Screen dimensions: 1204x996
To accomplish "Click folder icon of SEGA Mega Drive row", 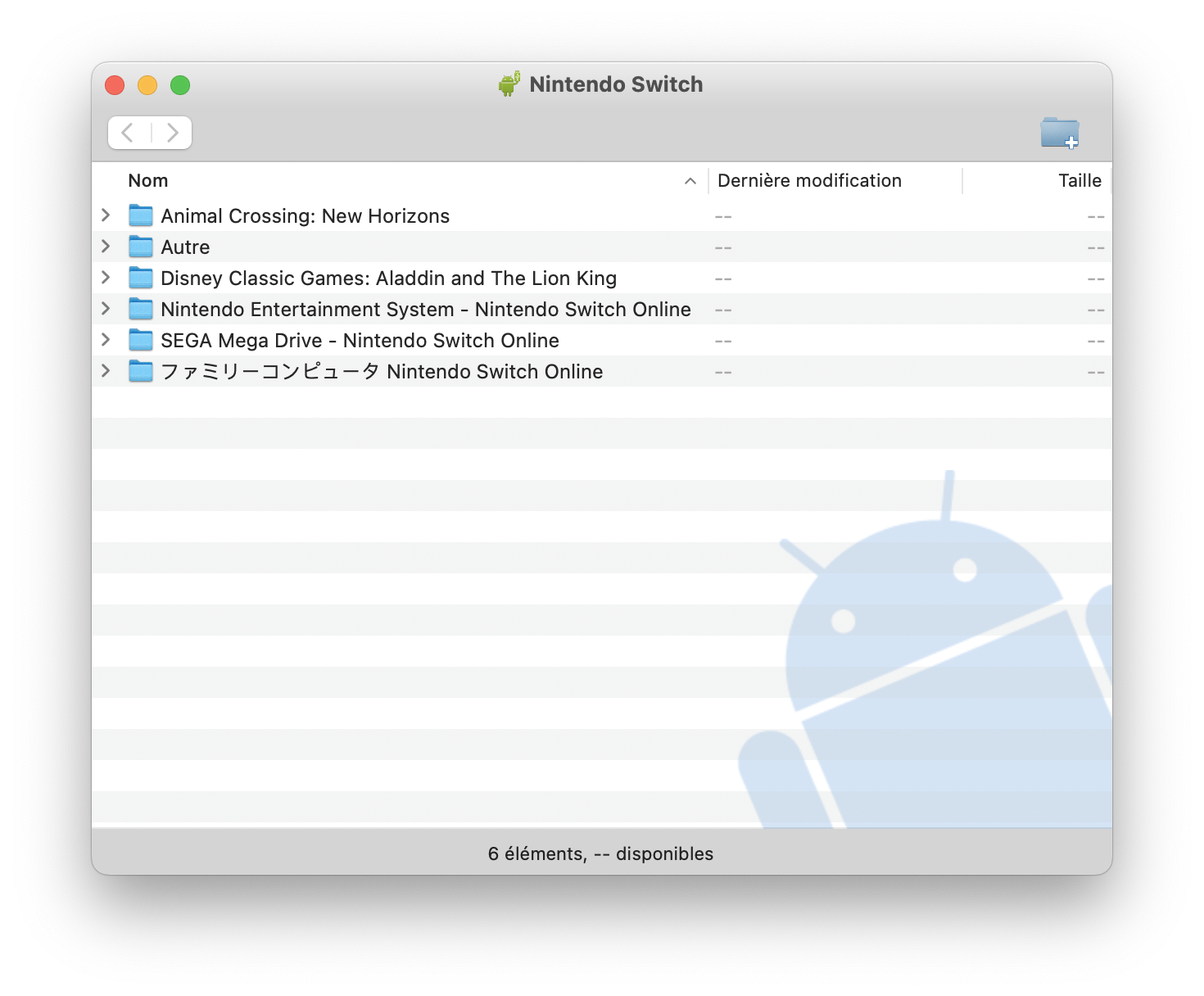I will 141,340.
